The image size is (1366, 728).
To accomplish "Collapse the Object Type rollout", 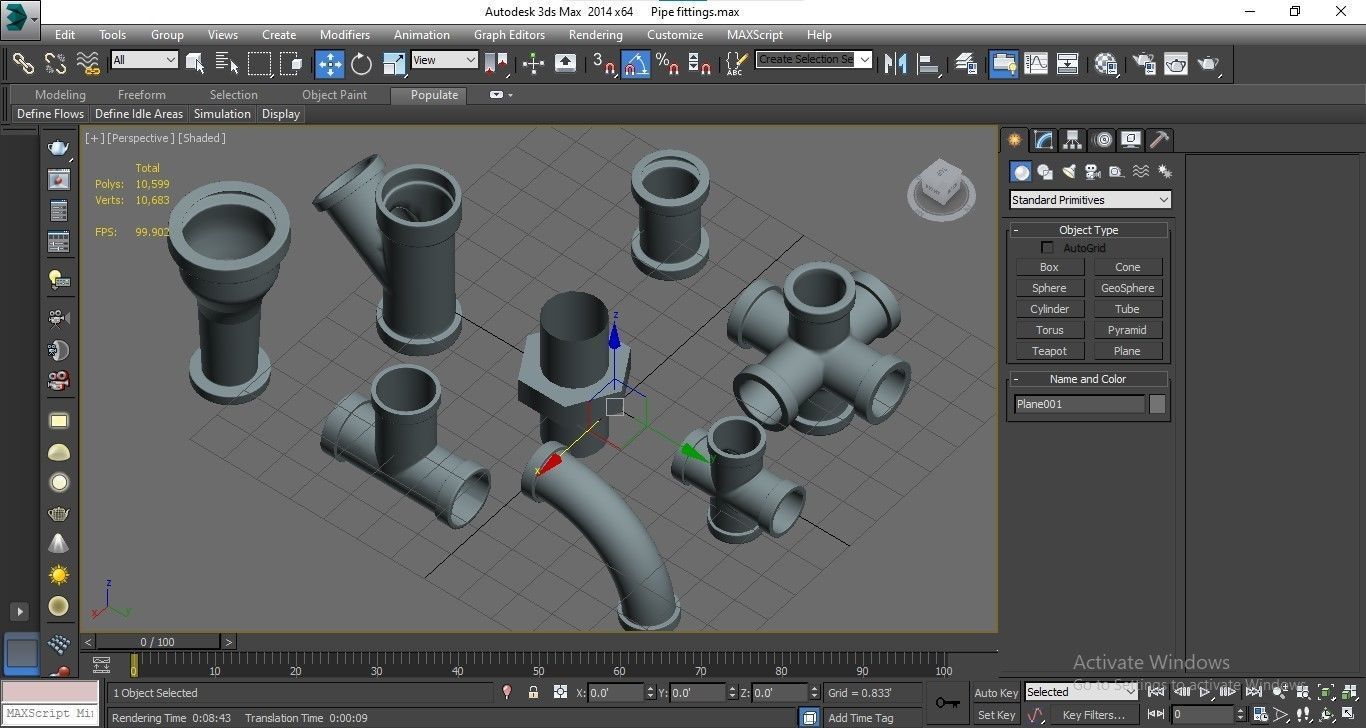I will (x=1088, y=230).
